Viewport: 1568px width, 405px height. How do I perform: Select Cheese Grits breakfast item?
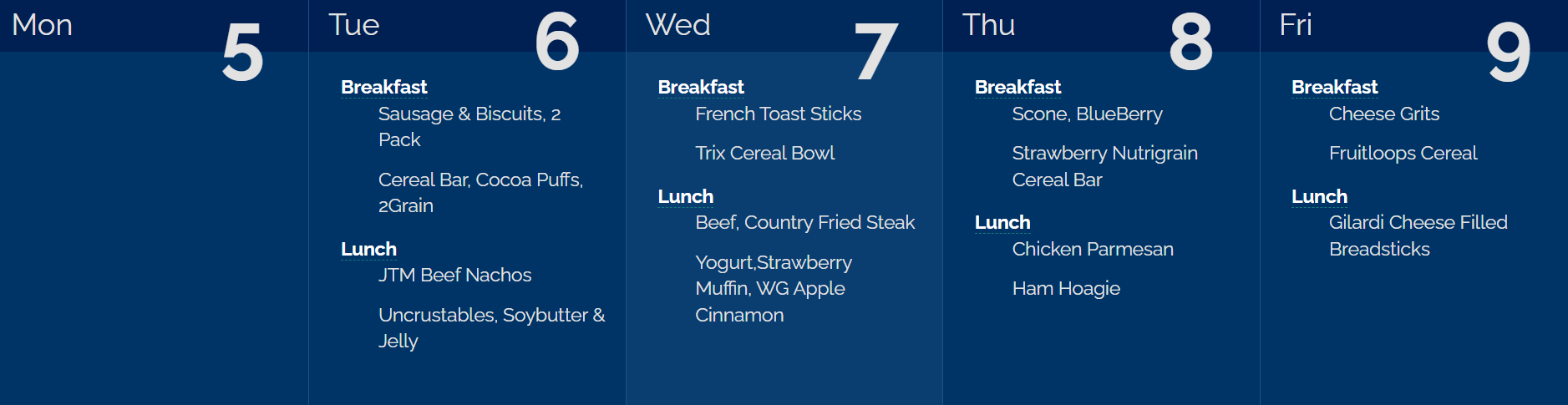tap(1383, 114)
